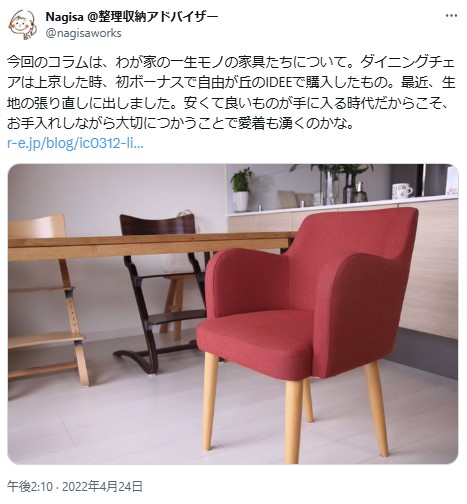Click the white mug on the counter
Viewport: 467px width, 504px height.
402,191
